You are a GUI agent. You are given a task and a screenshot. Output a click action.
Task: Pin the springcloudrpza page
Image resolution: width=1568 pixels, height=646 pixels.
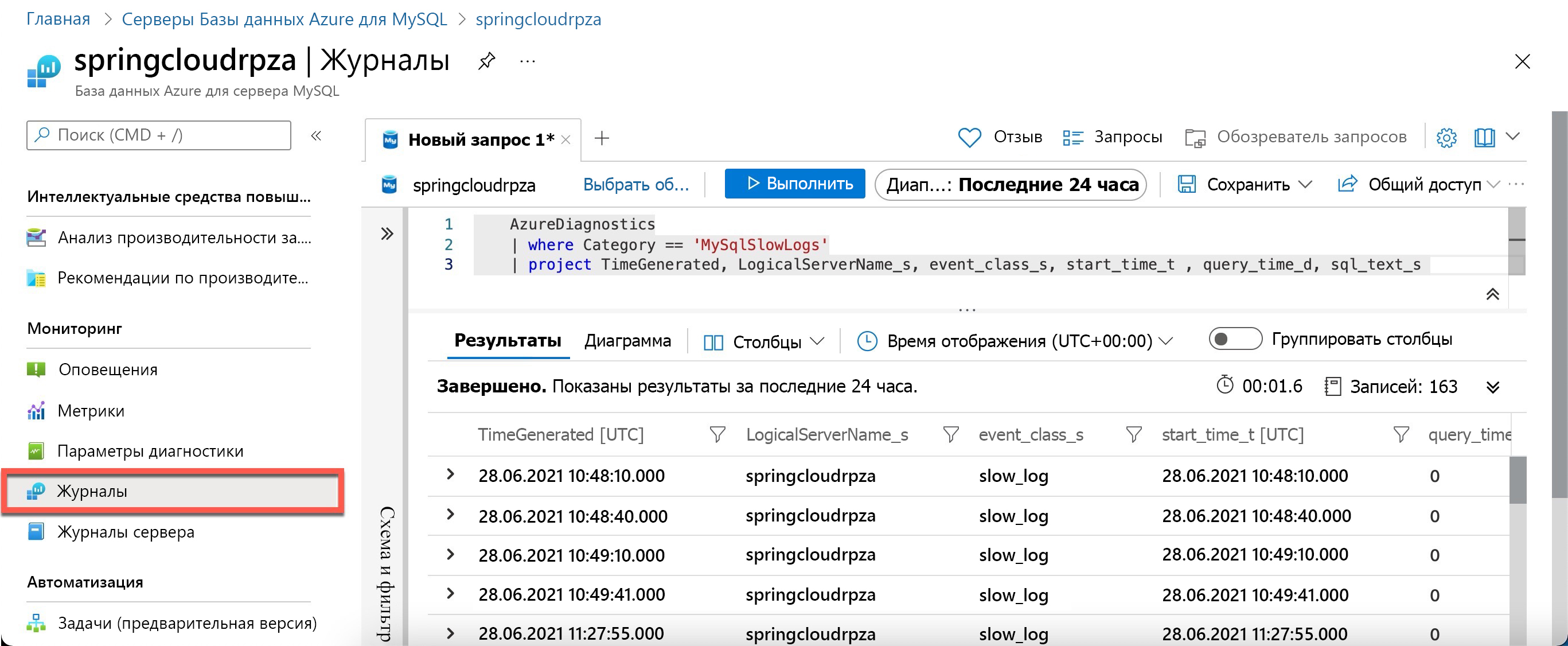click(x=486, y=61)
